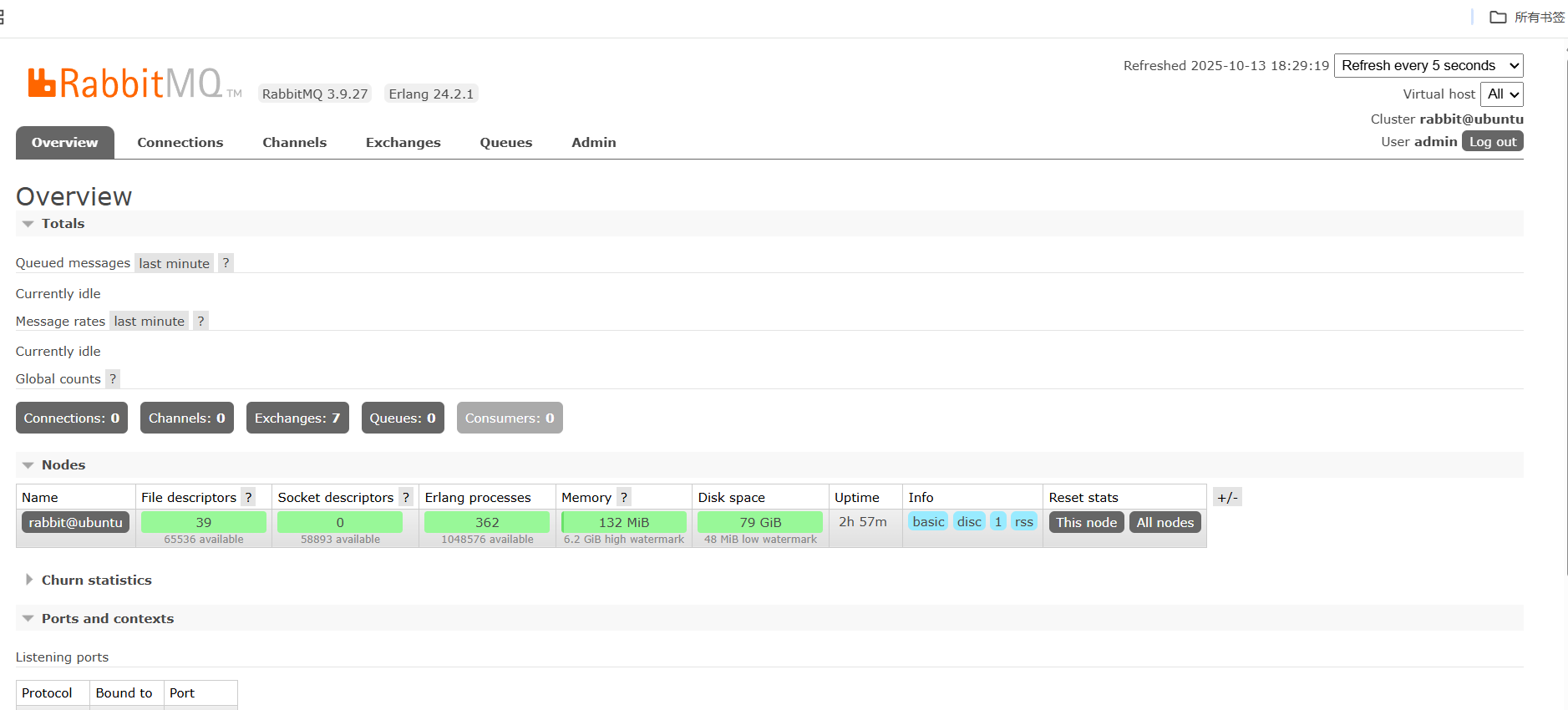Reset stats for This node
The height and width of the screenshot is (710, 1568).
click(x=1086, y=522)
